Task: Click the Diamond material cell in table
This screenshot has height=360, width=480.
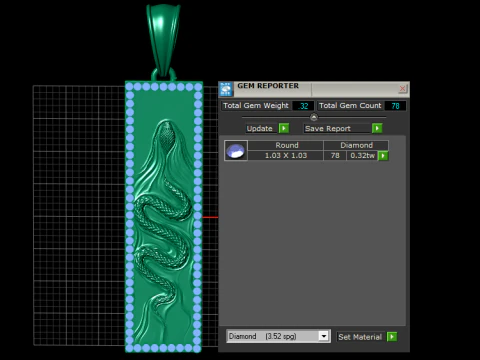Action: coord(356,145)
